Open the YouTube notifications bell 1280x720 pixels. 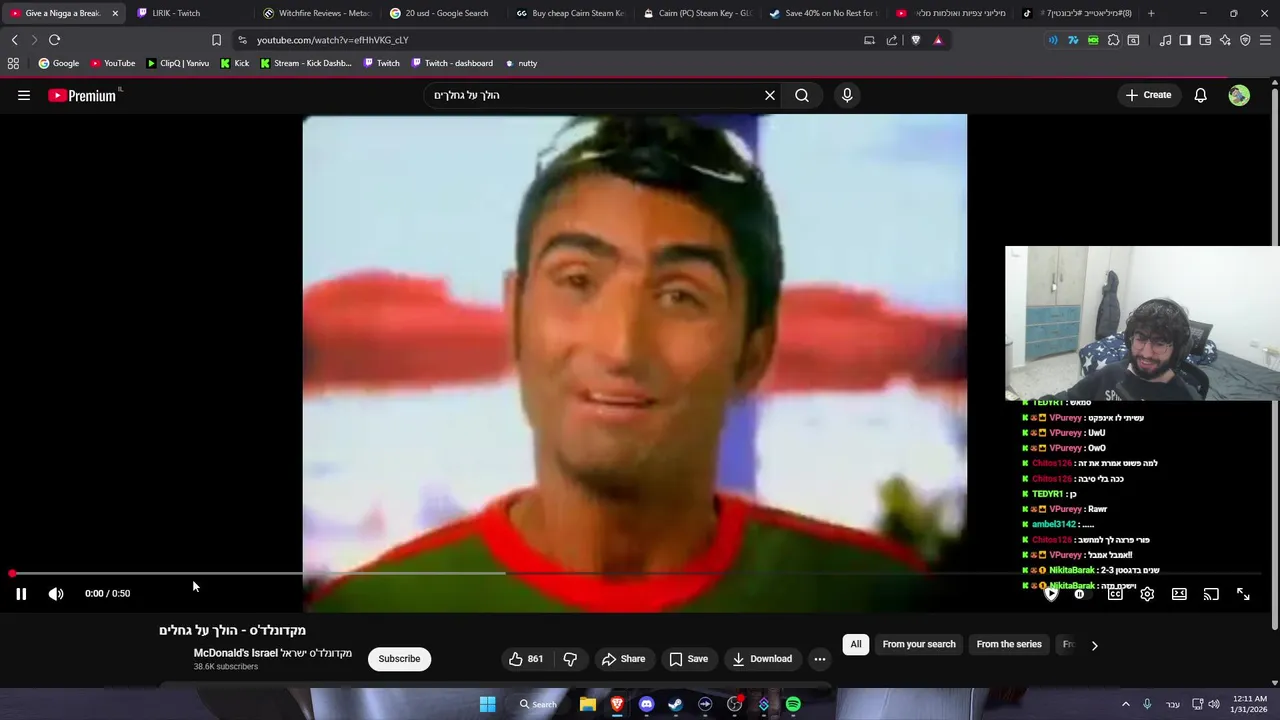[x=1200, y=95]
